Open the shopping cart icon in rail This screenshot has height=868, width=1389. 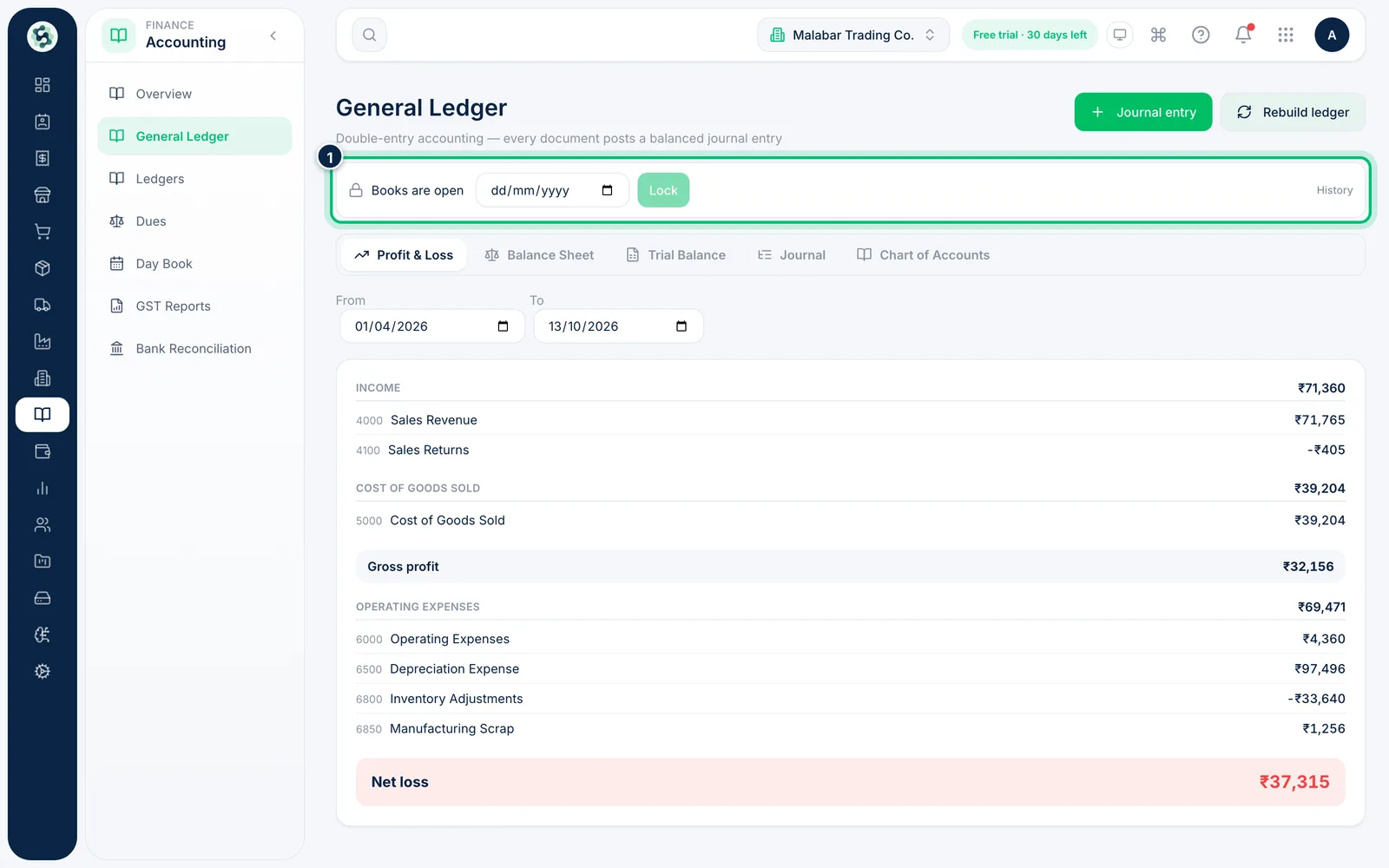point(43,232)
